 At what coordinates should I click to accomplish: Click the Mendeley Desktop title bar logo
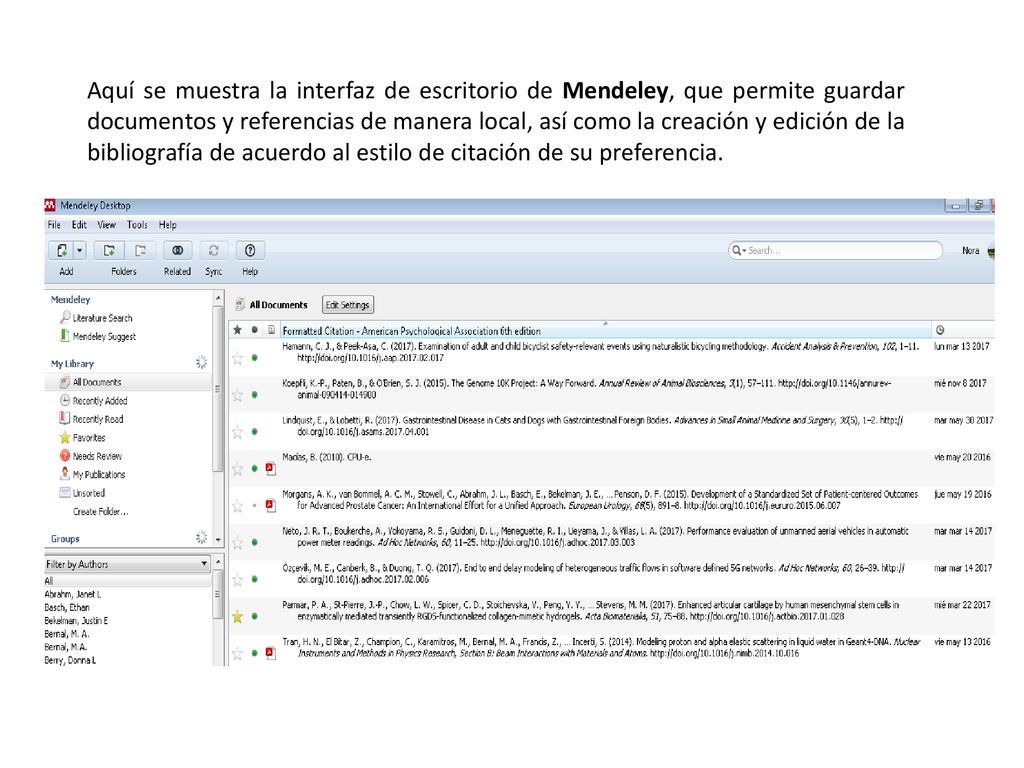[50, 205]
